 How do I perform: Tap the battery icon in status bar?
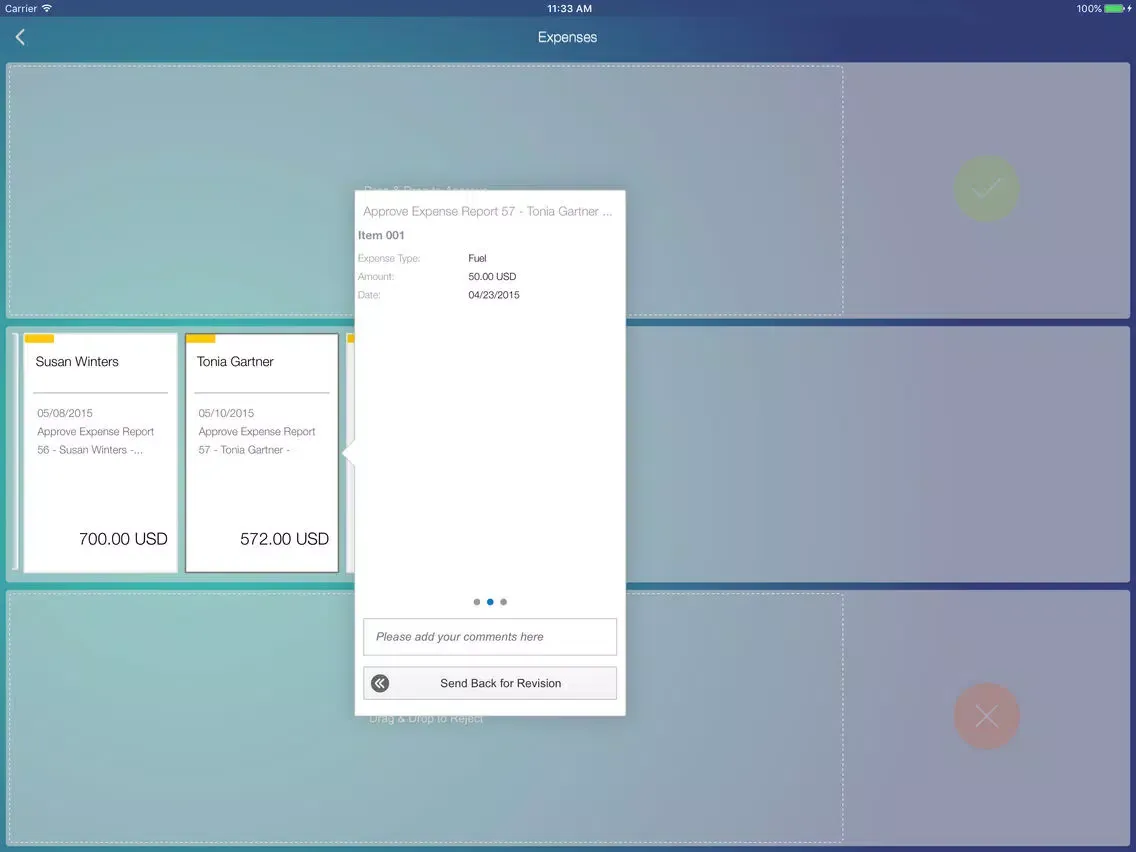[1116, 9]
